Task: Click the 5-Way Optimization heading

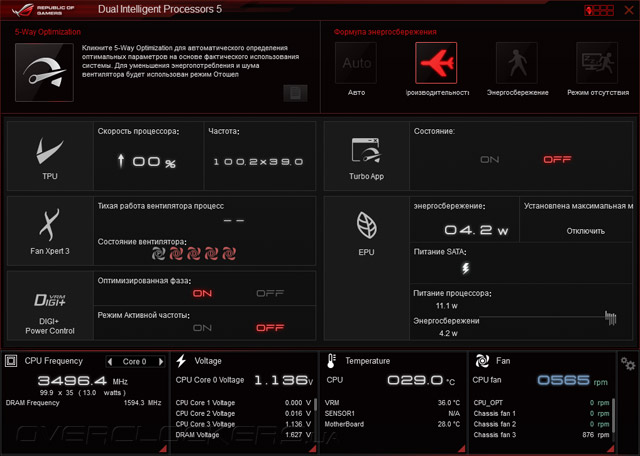Action: (48, 32)
